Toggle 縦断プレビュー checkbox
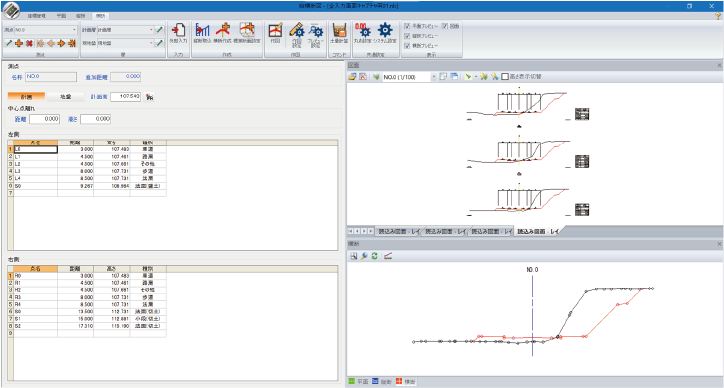 (x=407, y=36)
